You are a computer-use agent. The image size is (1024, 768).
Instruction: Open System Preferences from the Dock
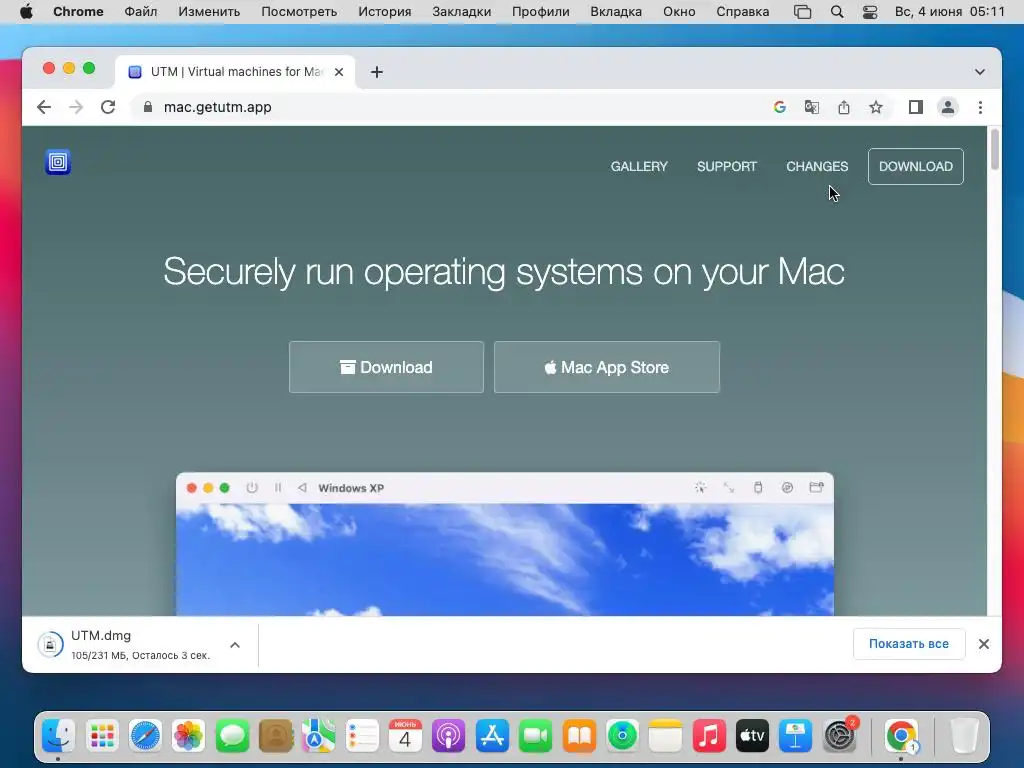pos(839,736)
